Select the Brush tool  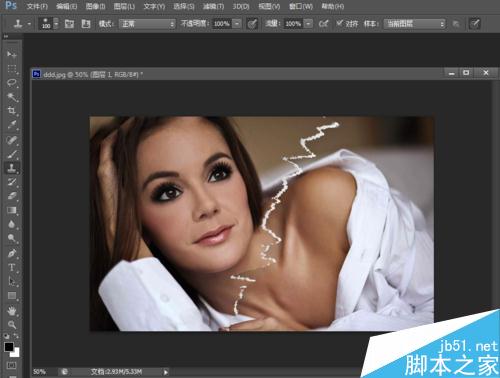pyautogui.click(x=12, y=154)
